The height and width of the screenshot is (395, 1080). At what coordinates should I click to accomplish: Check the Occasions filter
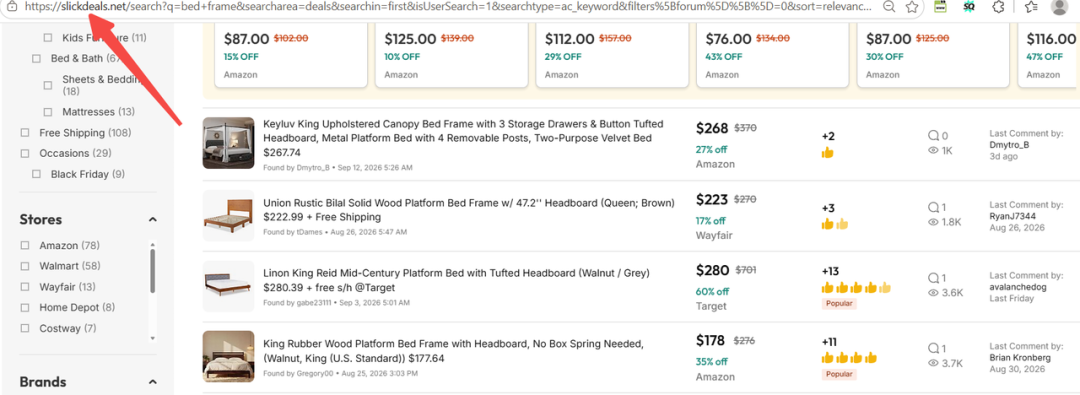click(x=25, y=153)
